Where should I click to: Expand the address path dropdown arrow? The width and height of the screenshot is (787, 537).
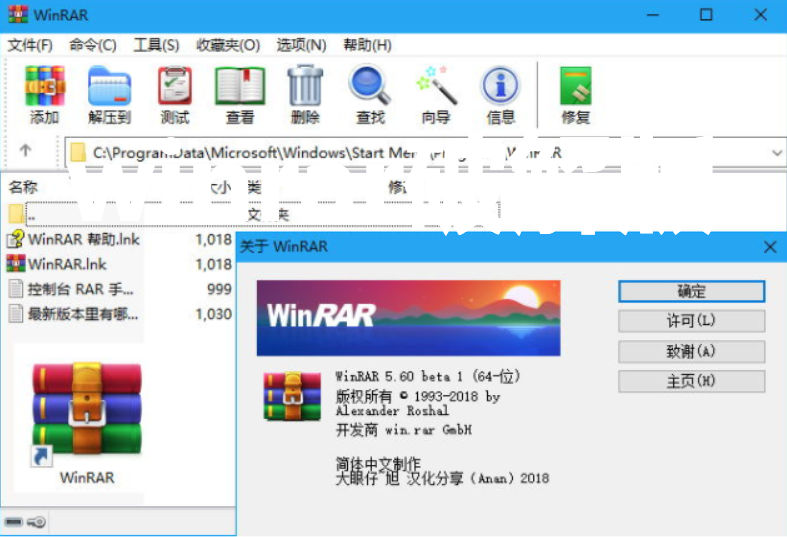coord(777,153)
